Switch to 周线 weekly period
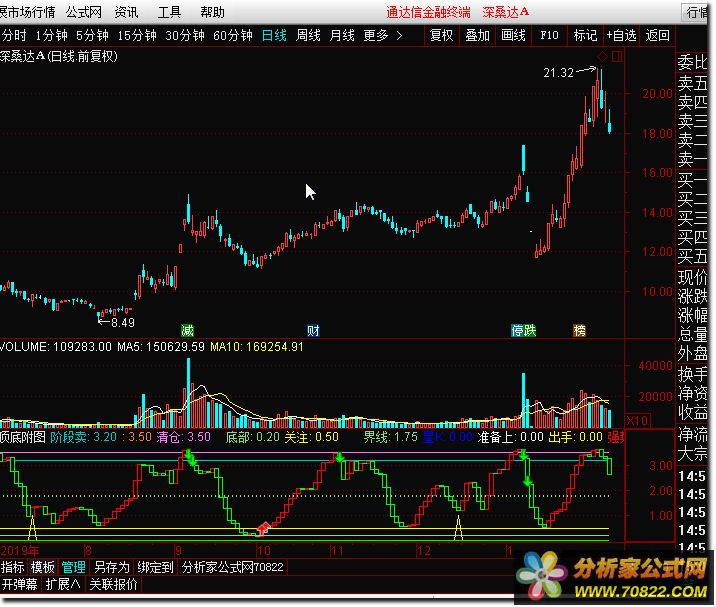 coord(308,35)
